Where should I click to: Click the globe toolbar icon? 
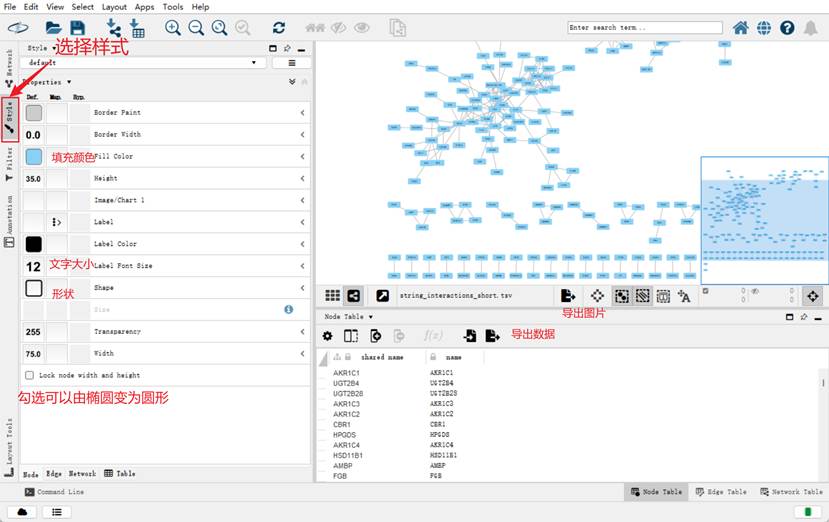coord(763,28)
